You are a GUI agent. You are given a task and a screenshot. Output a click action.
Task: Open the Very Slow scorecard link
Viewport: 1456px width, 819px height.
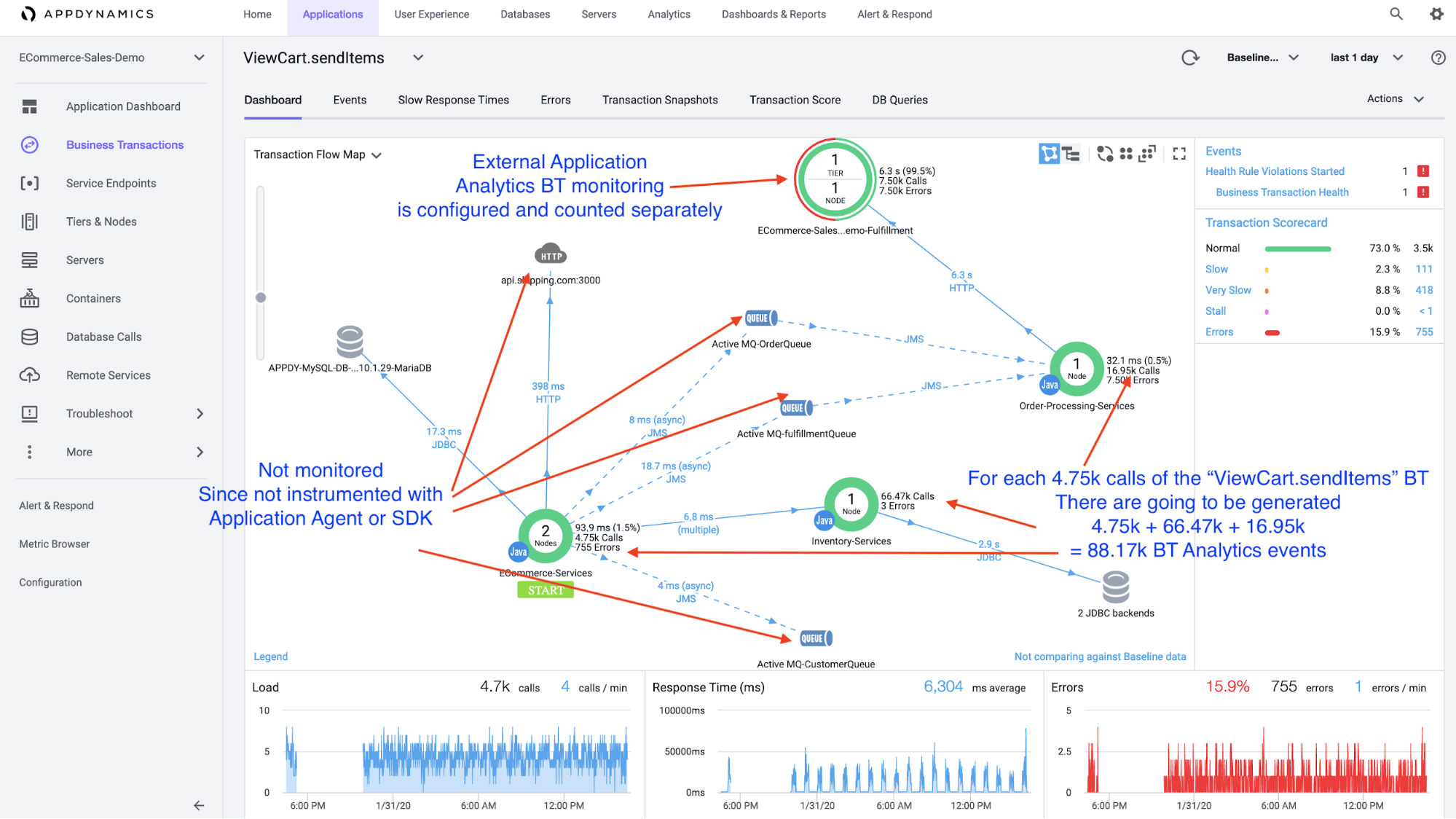(x=1228, y=290)
